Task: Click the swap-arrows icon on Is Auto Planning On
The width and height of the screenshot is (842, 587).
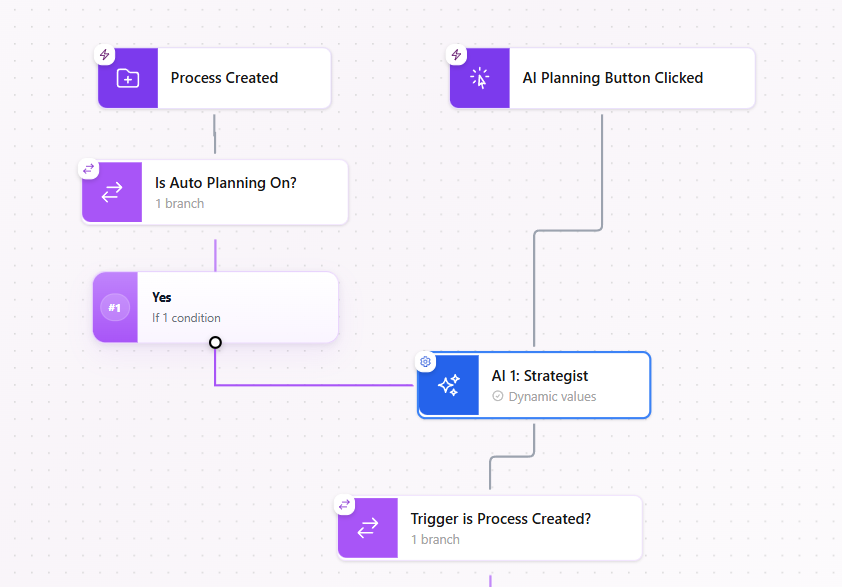Action: pos(111,191)
